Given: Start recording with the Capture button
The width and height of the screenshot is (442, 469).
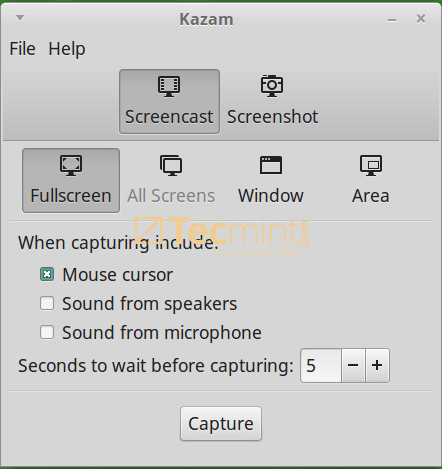Looking at the screenshot, I should click(221, 424).
